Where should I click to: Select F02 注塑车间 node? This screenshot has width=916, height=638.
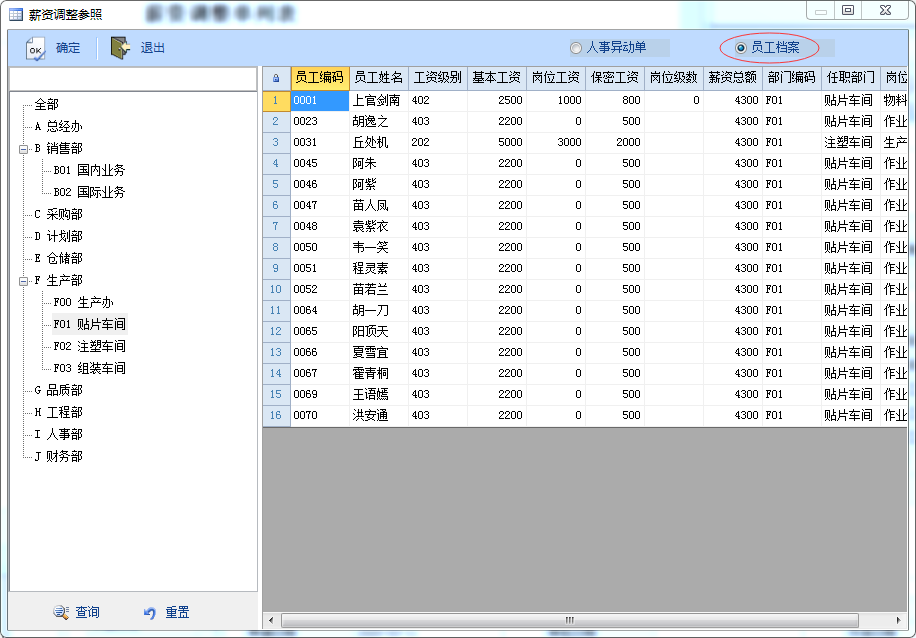point(89,346)
